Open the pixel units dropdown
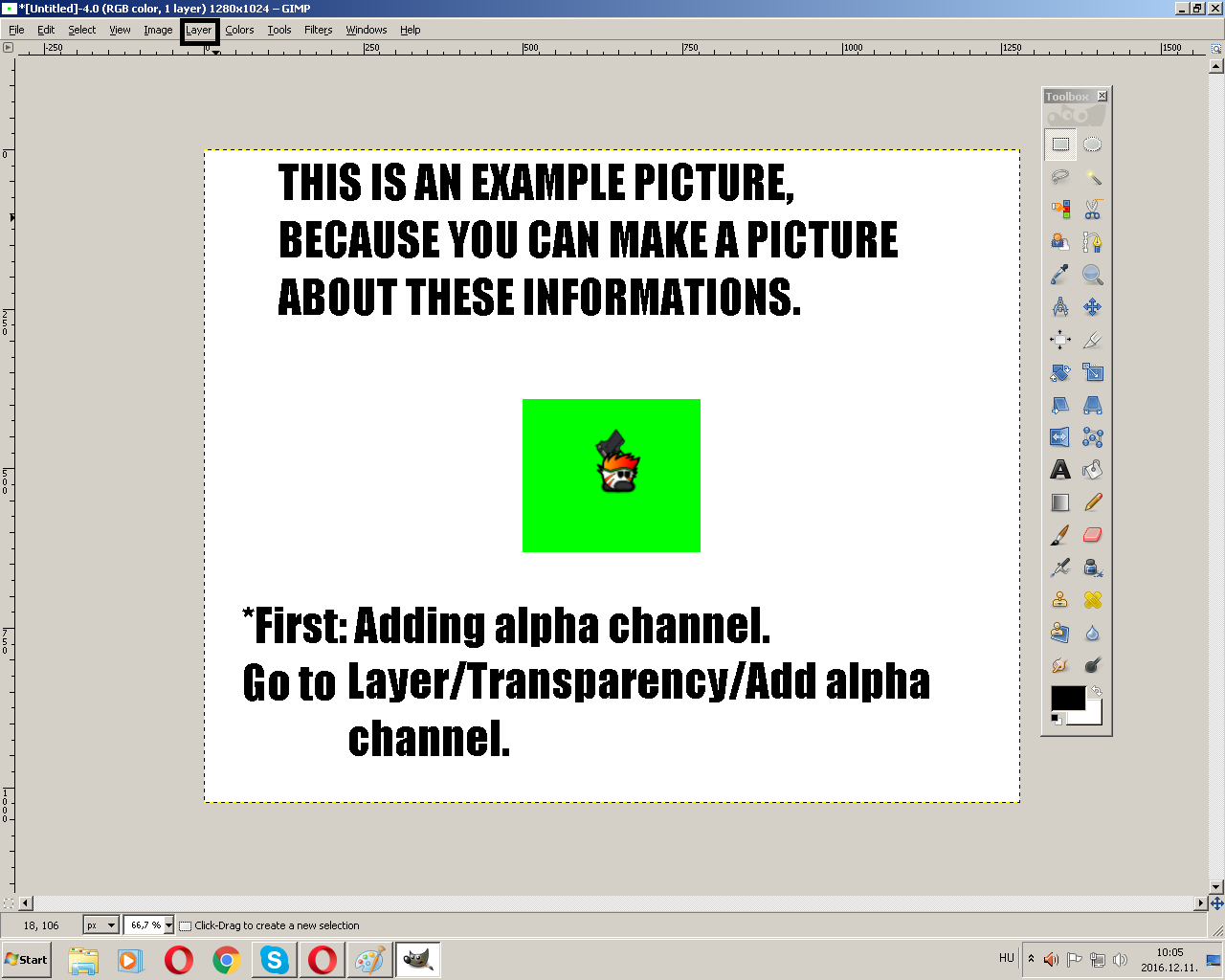This screenshot has height=980, width=1225. tap(100, 924)
